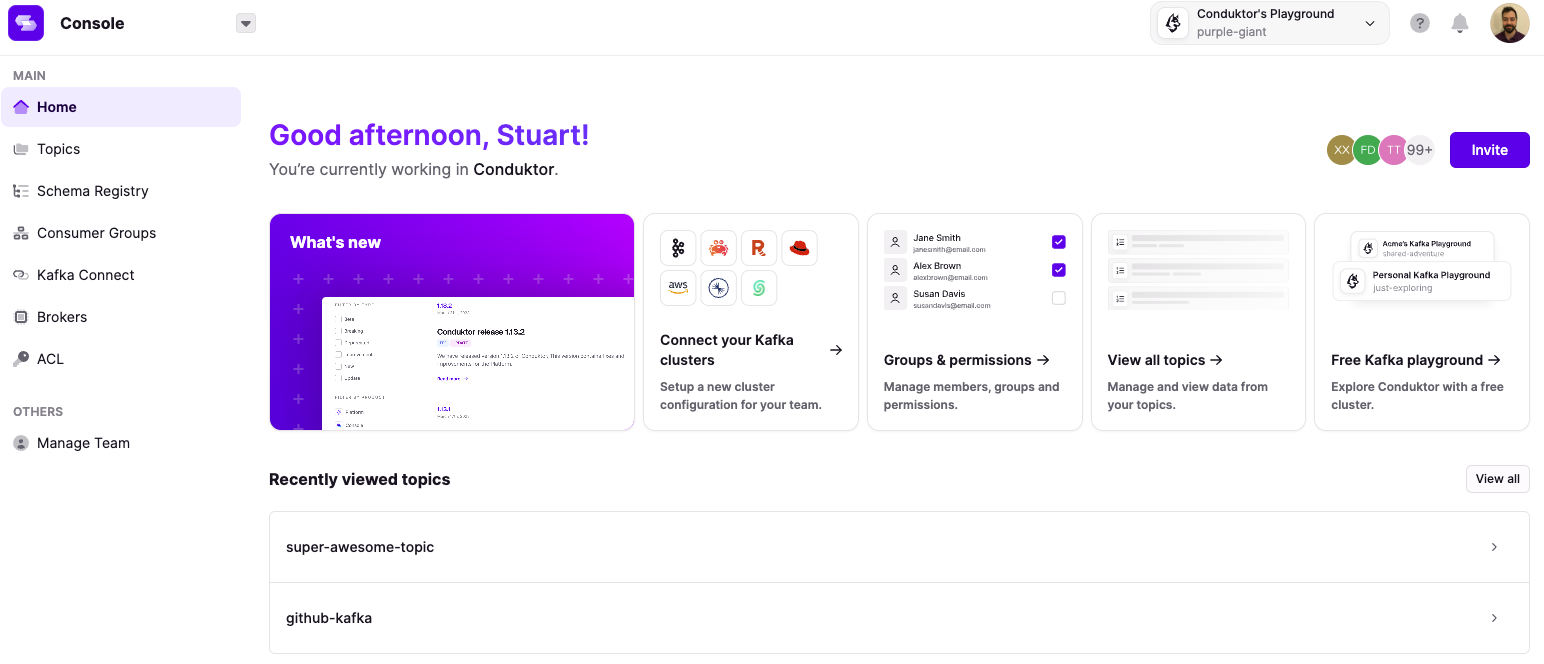Screen dimensions: 1544x664
Task: Click the Schema Registry sidebar icon
Action: point(20,191)
